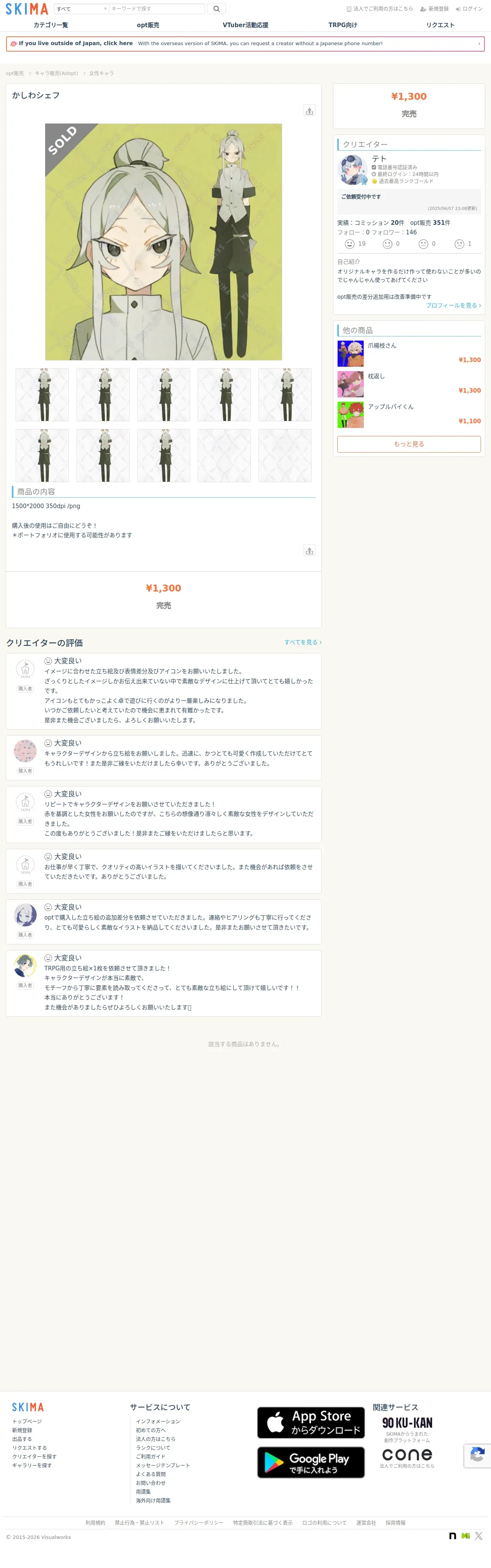
Task: Open the 特定商取引法に基づく表示 link
Action: click(x=263, y=1523)
